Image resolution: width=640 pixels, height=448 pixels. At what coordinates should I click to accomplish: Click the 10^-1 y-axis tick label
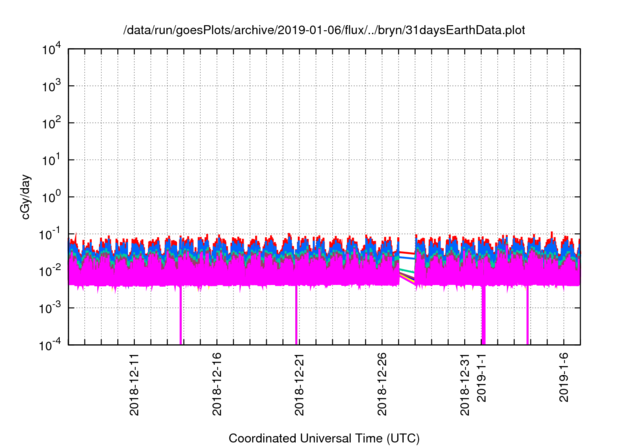(x=51, y=235)
